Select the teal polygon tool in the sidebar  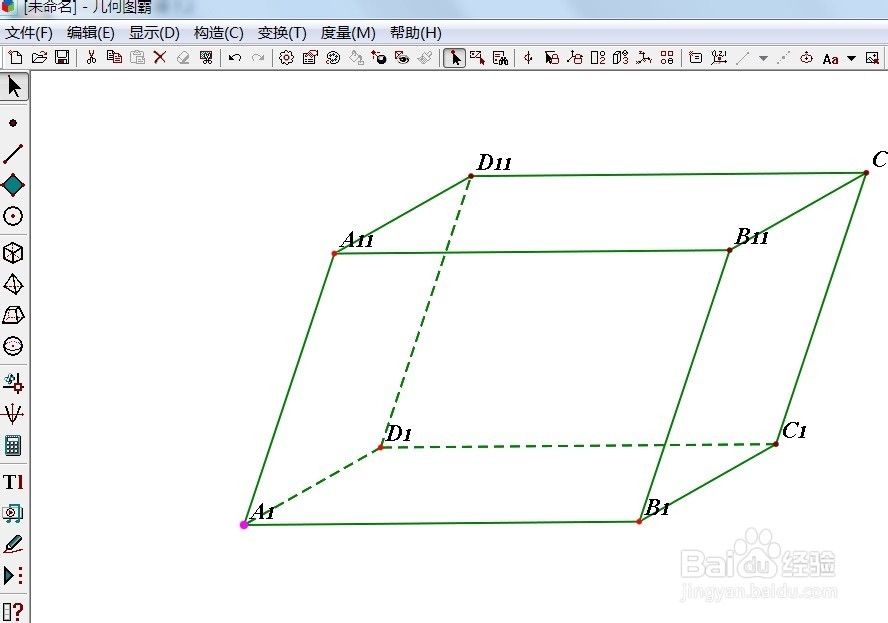tap(13, 185)
